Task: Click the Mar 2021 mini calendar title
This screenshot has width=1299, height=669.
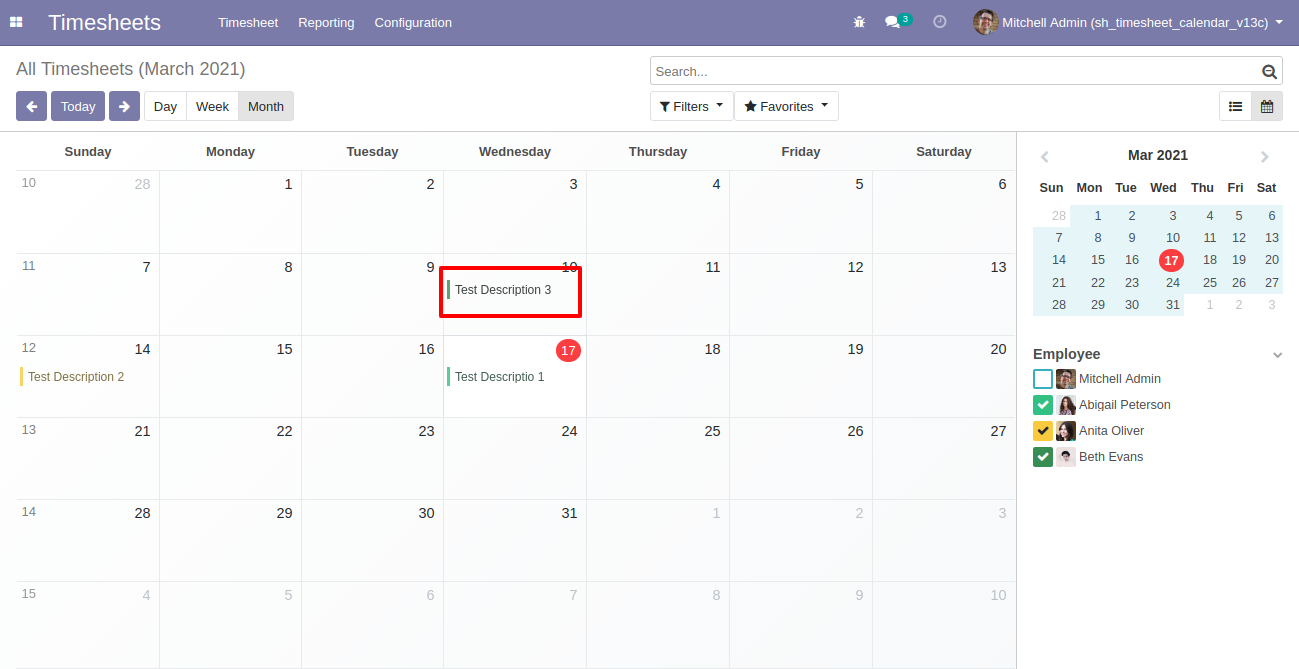Action: 1158,155
